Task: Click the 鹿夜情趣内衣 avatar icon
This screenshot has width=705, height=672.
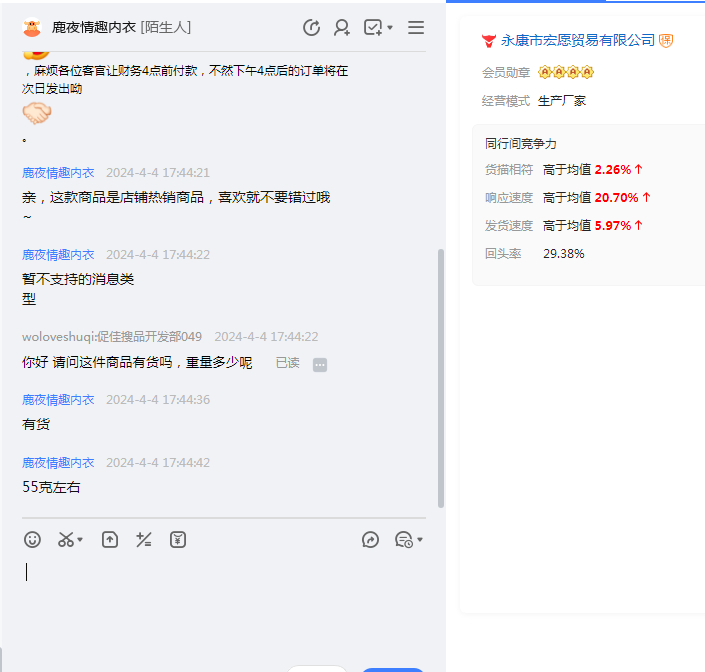Action: [32, 27]
